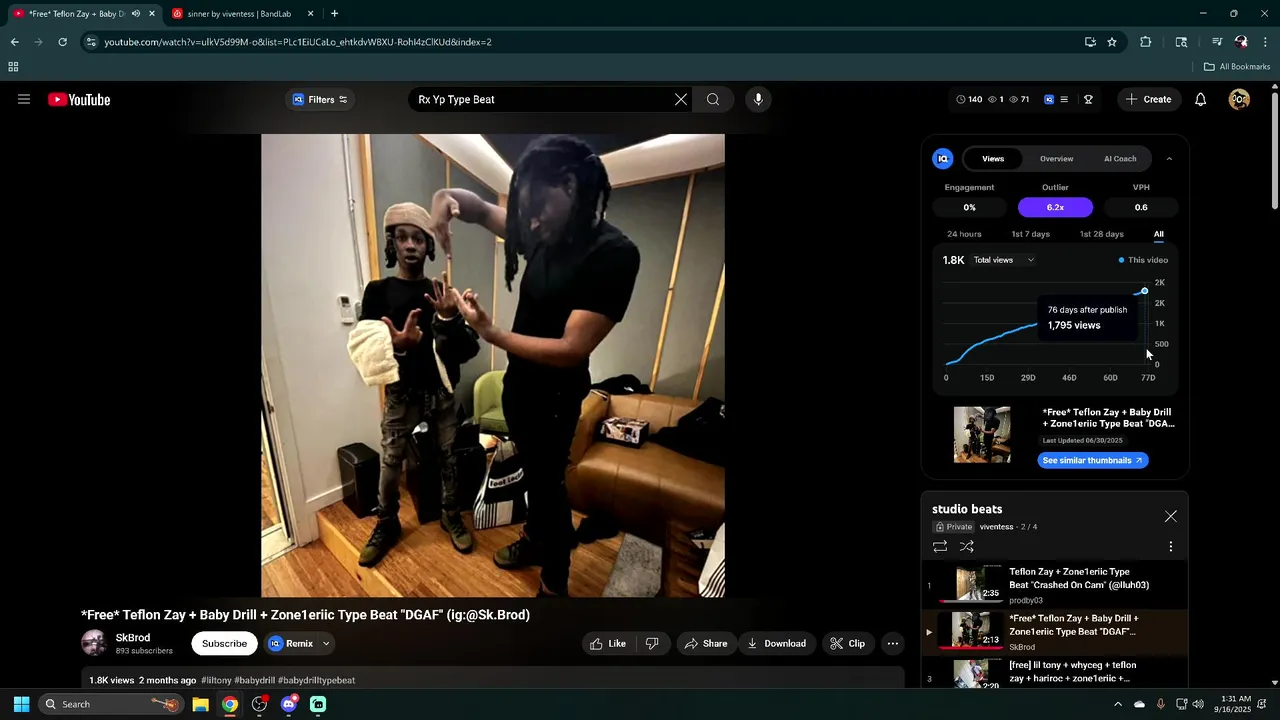This screenshot has height=720, width=1280.
Task: Dislike the video with thumbs down
Action: (x=652, y=643)
